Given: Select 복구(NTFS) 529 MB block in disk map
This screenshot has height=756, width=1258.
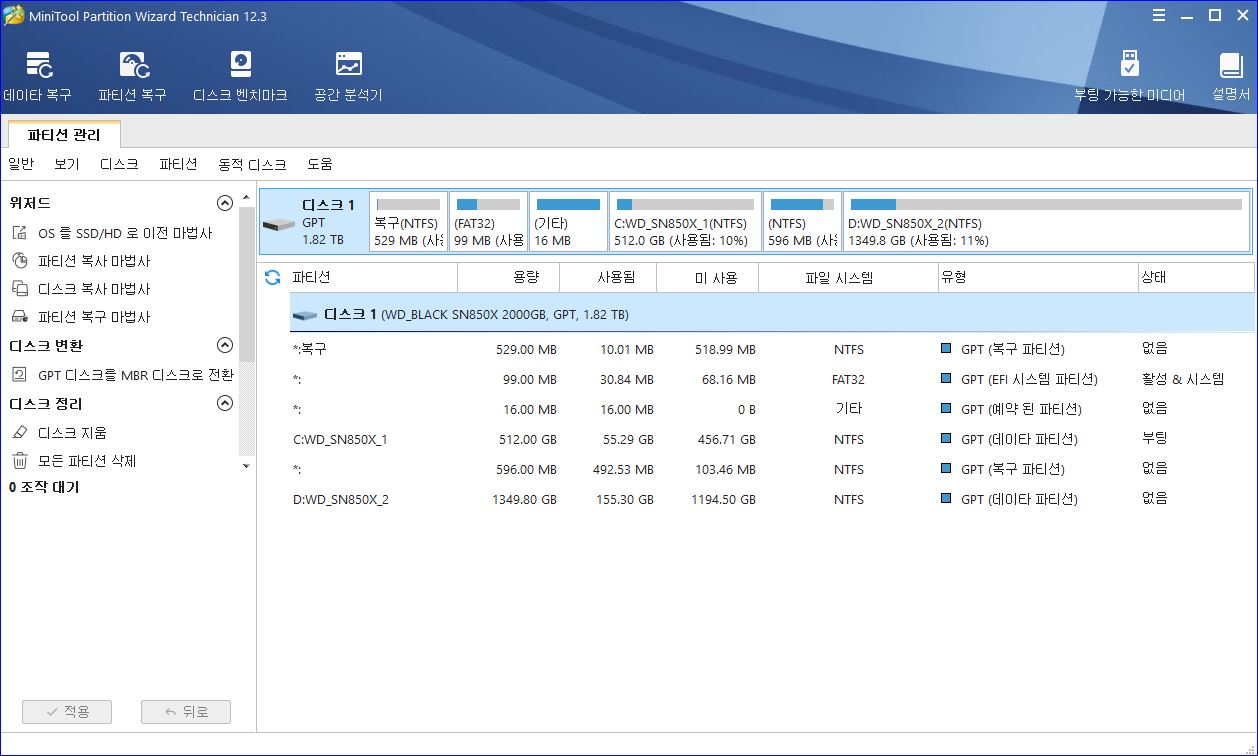Looking at the screenshot, I should [408, 222].
